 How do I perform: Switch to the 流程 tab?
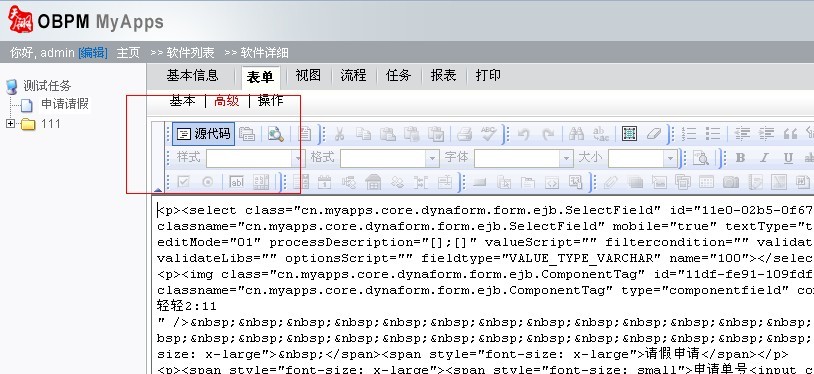(354, 76)
